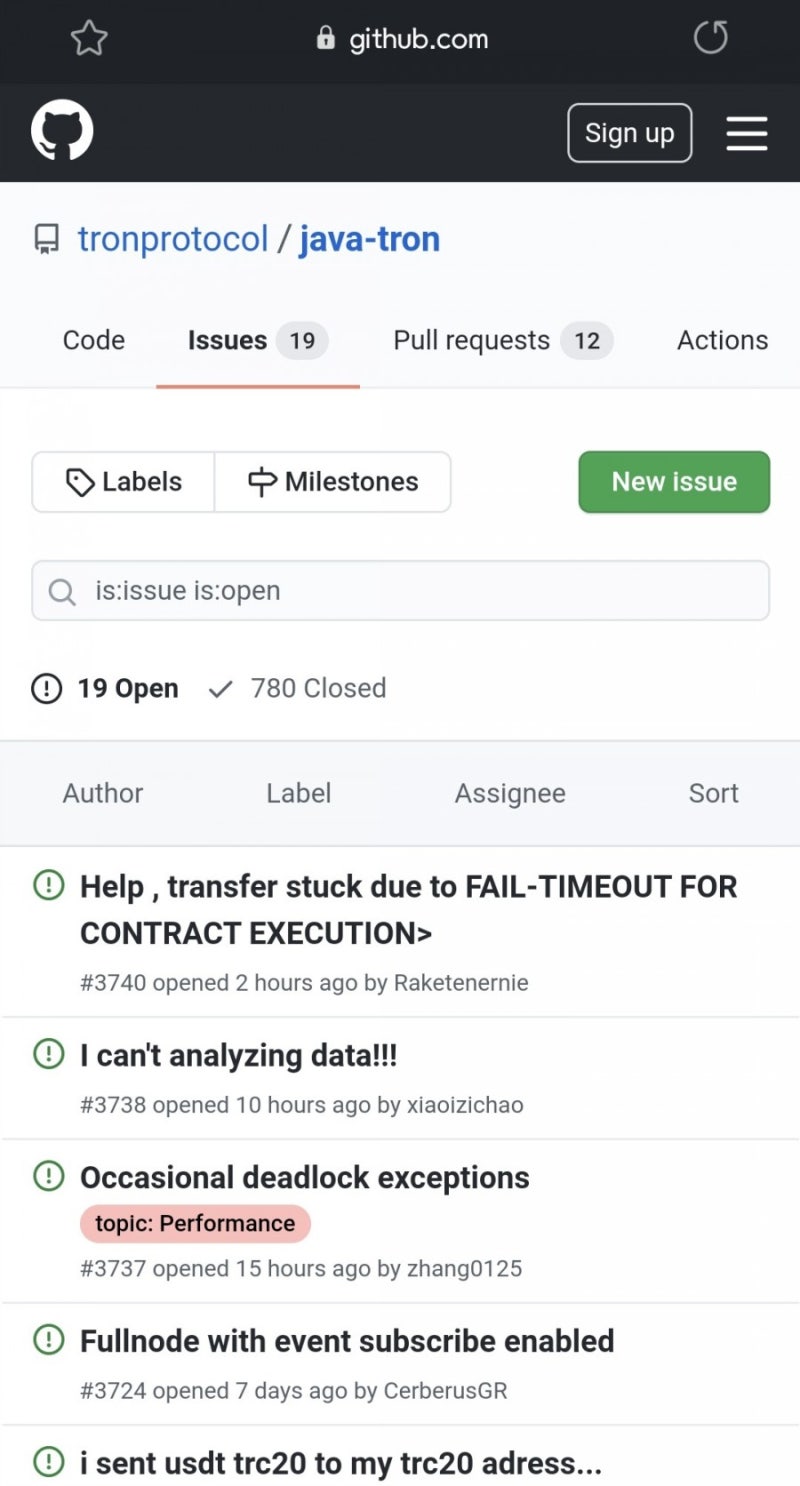Screen dimensions: 800x1486
Task: Tap the bookmark star icon
Action: click(89, 39)
